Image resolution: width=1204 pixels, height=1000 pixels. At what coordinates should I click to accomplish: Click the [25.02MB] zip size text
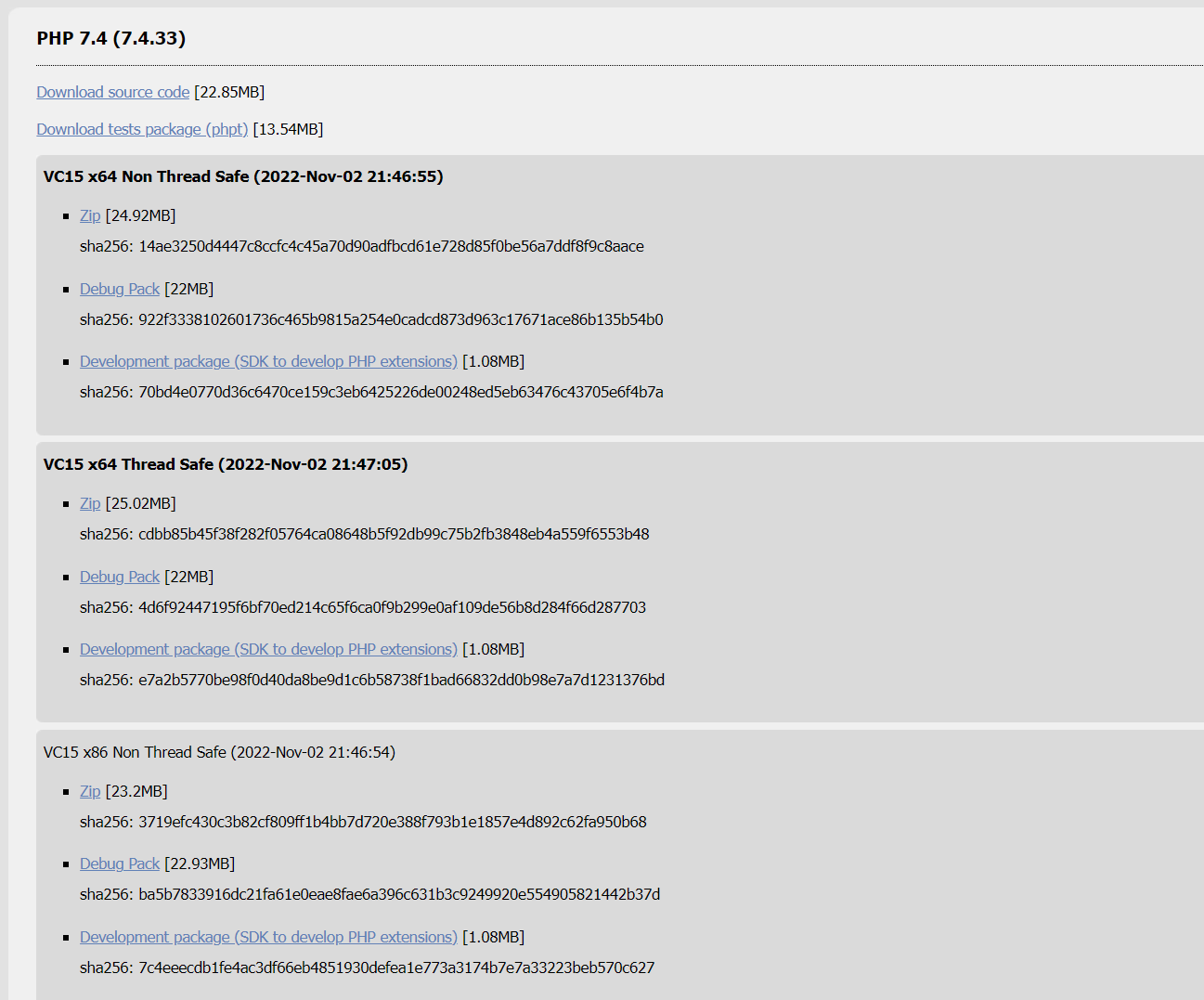click(140, 503)
